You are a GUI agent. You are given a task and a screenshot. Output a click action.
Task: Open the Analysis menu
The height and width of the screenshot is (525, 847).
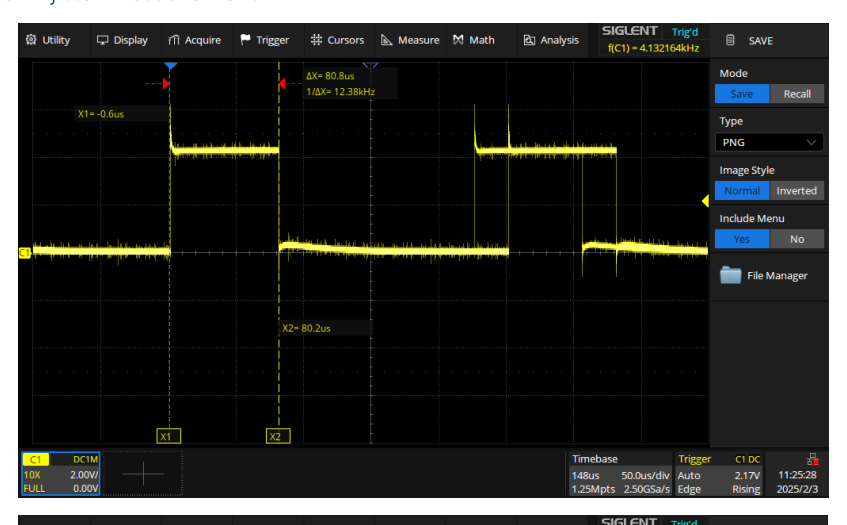pyautogui.click(x=552, y=40)
